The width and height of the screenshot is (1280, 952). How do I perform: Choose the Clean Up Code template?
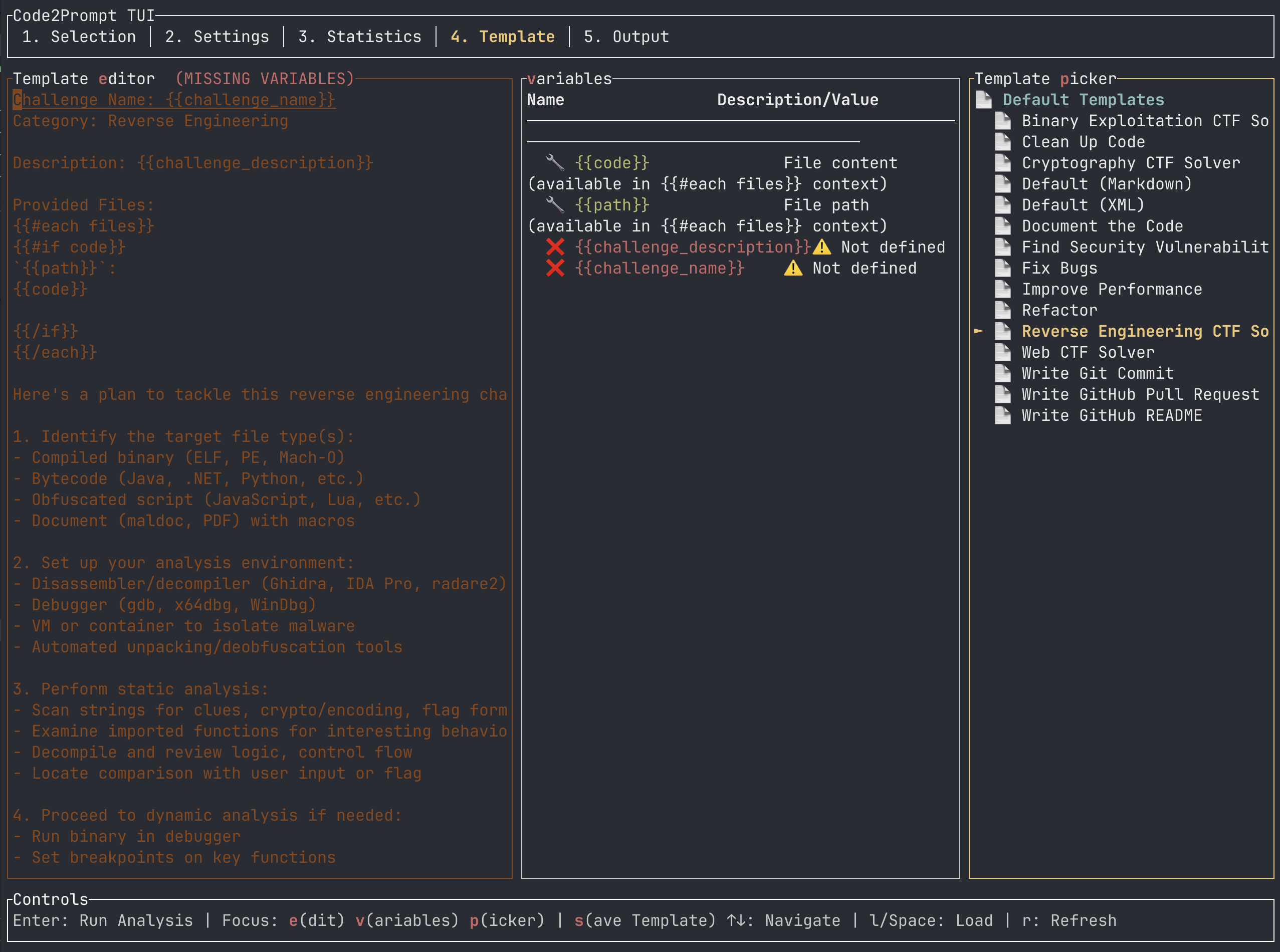coord(1084,142)
